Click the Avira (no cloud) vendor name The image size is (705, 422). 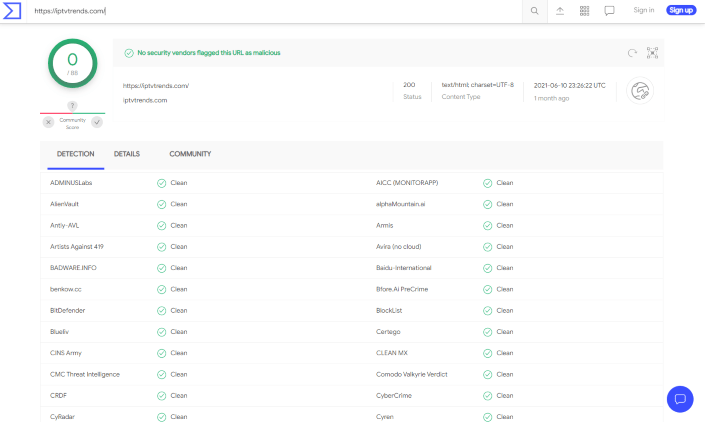(399, 246)
